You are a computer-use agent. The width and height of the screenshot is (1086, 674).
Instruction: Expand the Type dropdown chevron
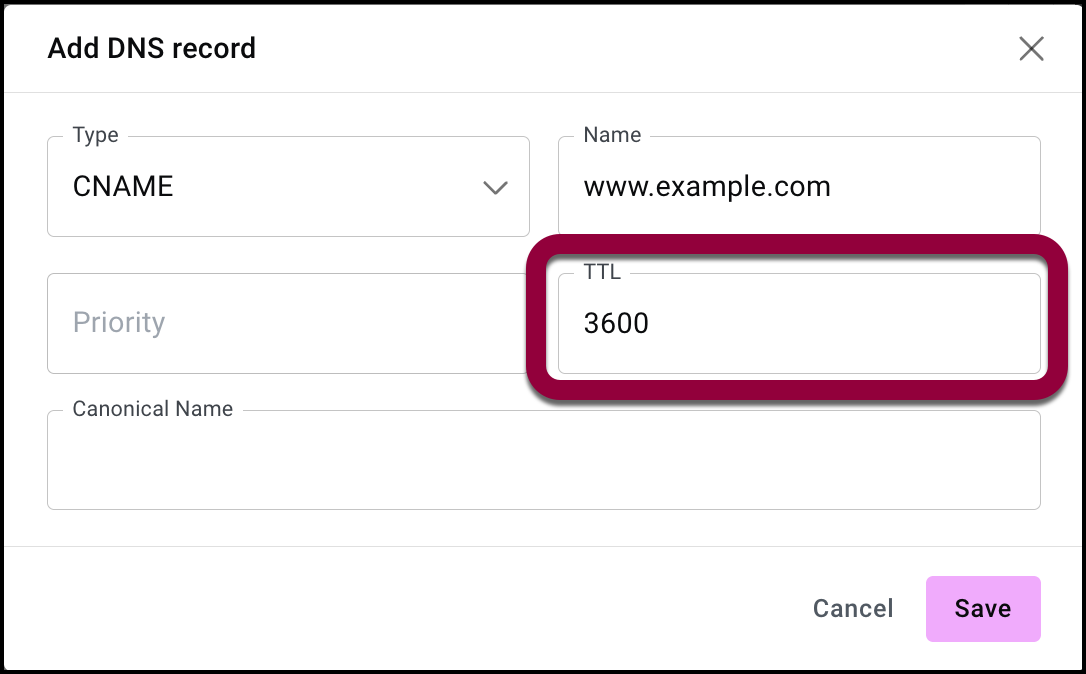pos(495,188)
